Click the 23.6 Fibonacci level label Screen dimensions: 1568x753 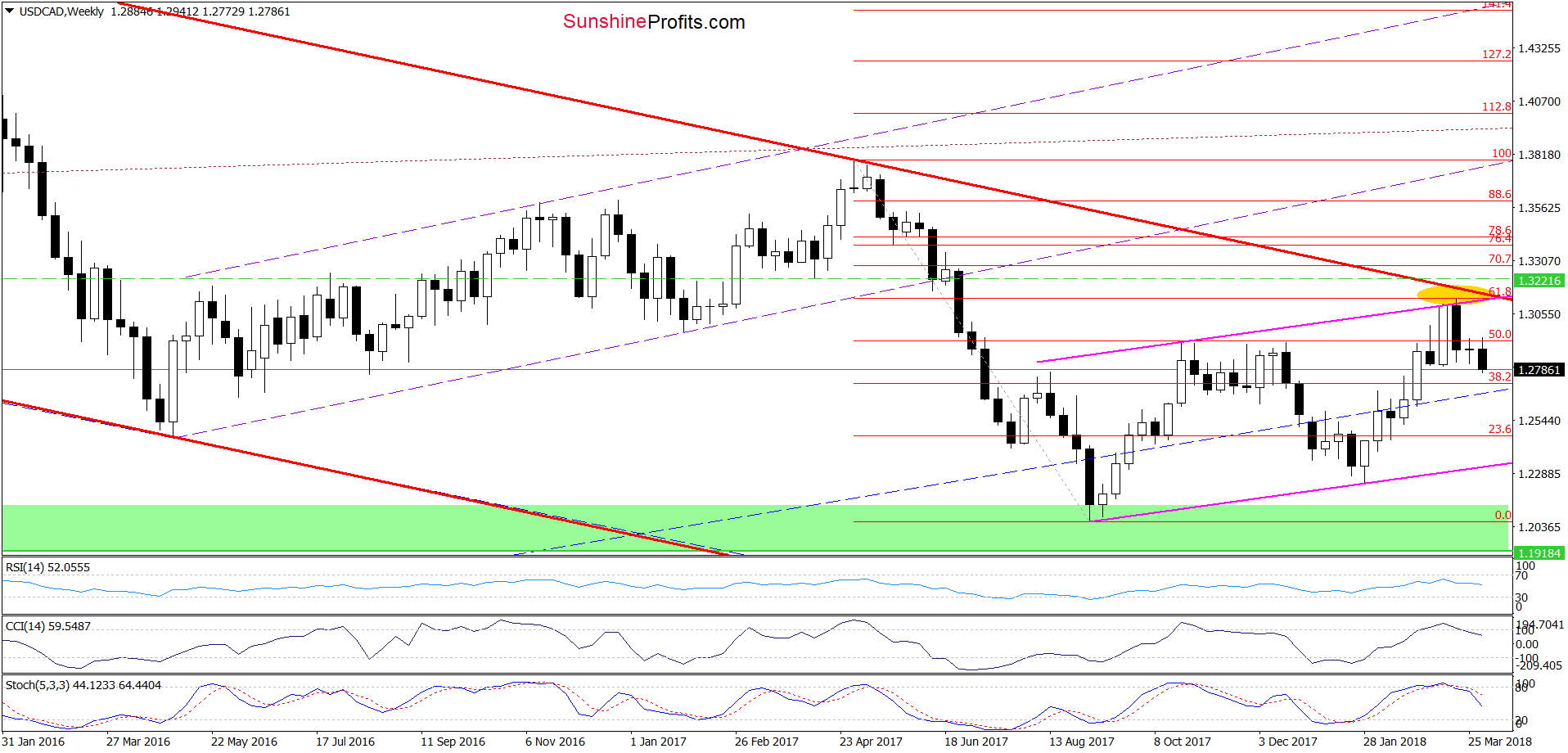[1500, 429]
